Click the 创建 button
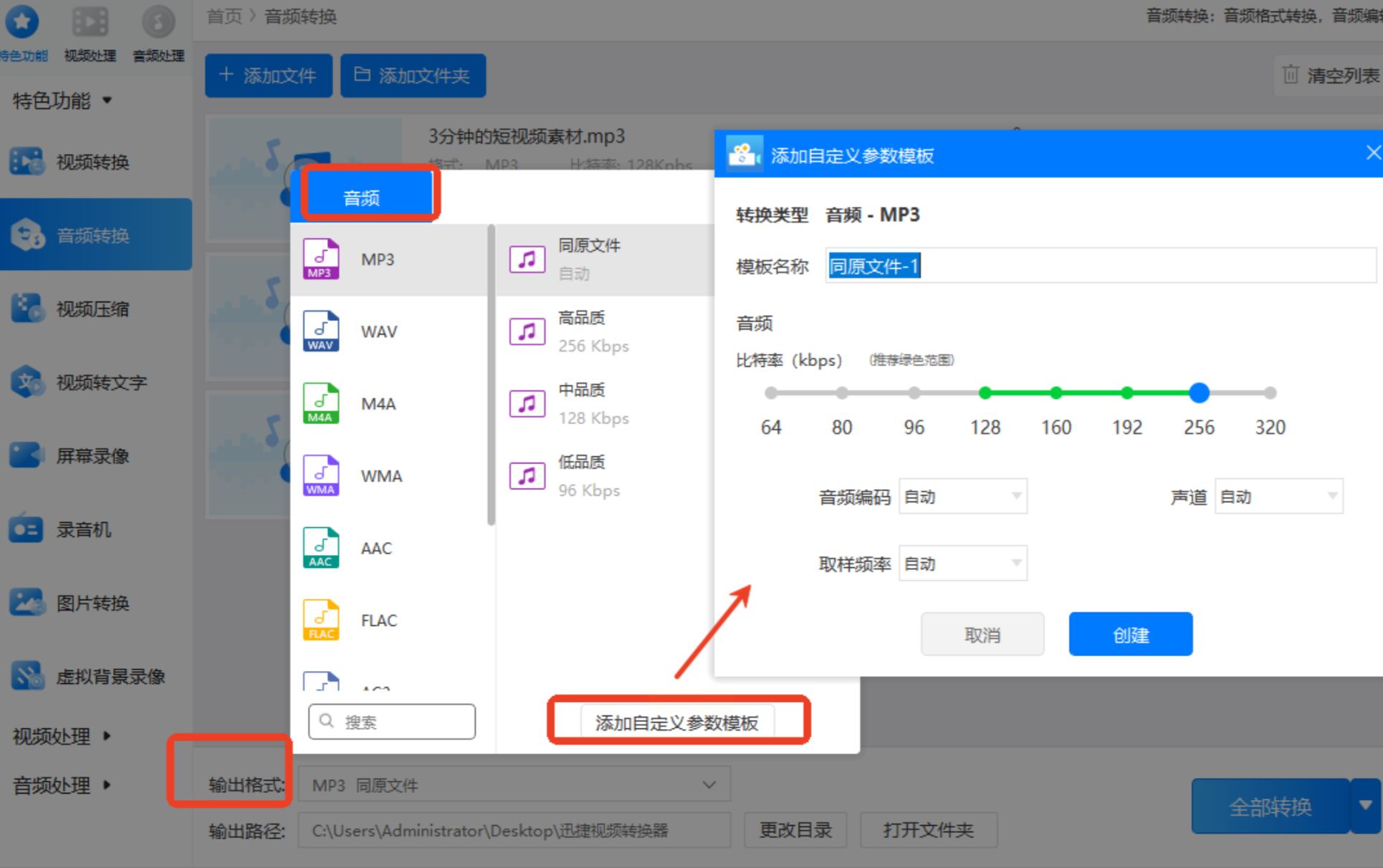 pyautogui.click(x=1130, y=635)
